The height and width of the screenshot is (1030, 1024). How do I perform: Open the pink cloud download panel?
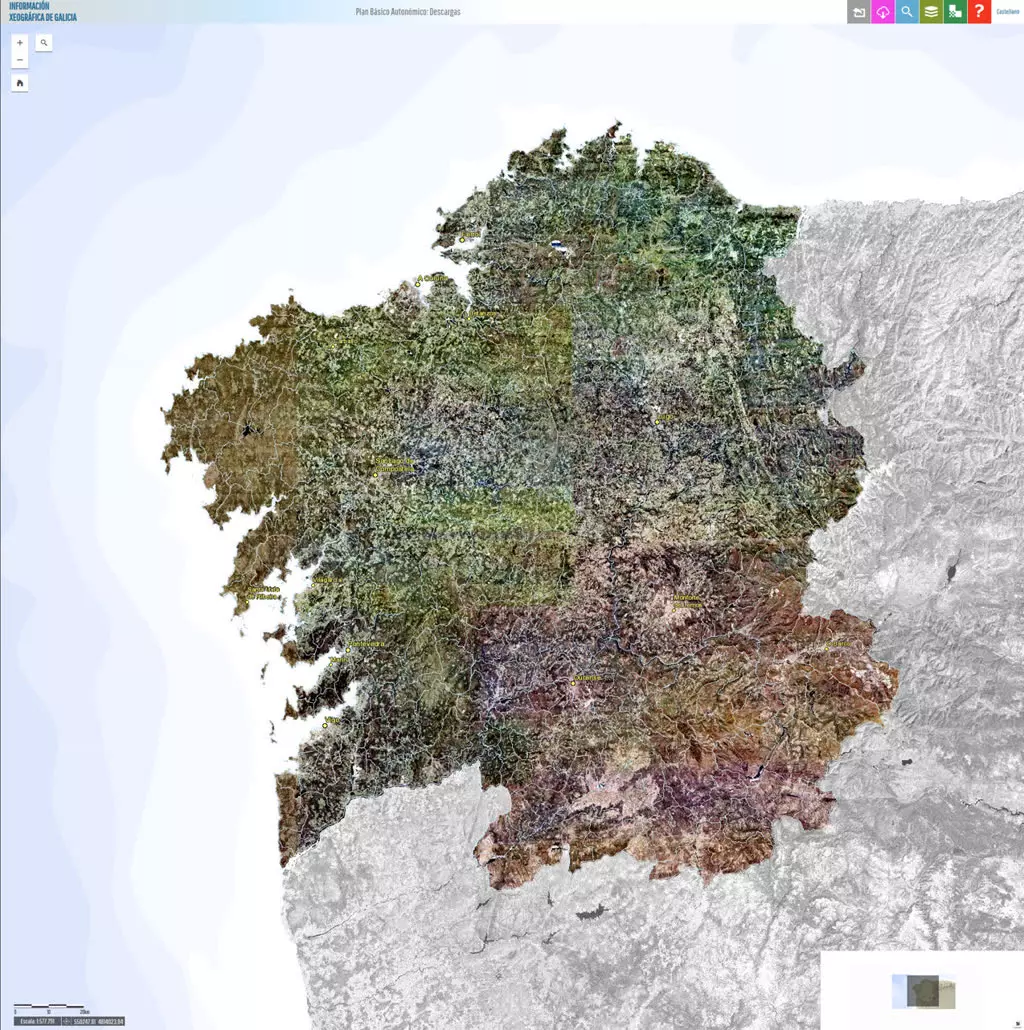pyautogui.click(x=883, y=12)
